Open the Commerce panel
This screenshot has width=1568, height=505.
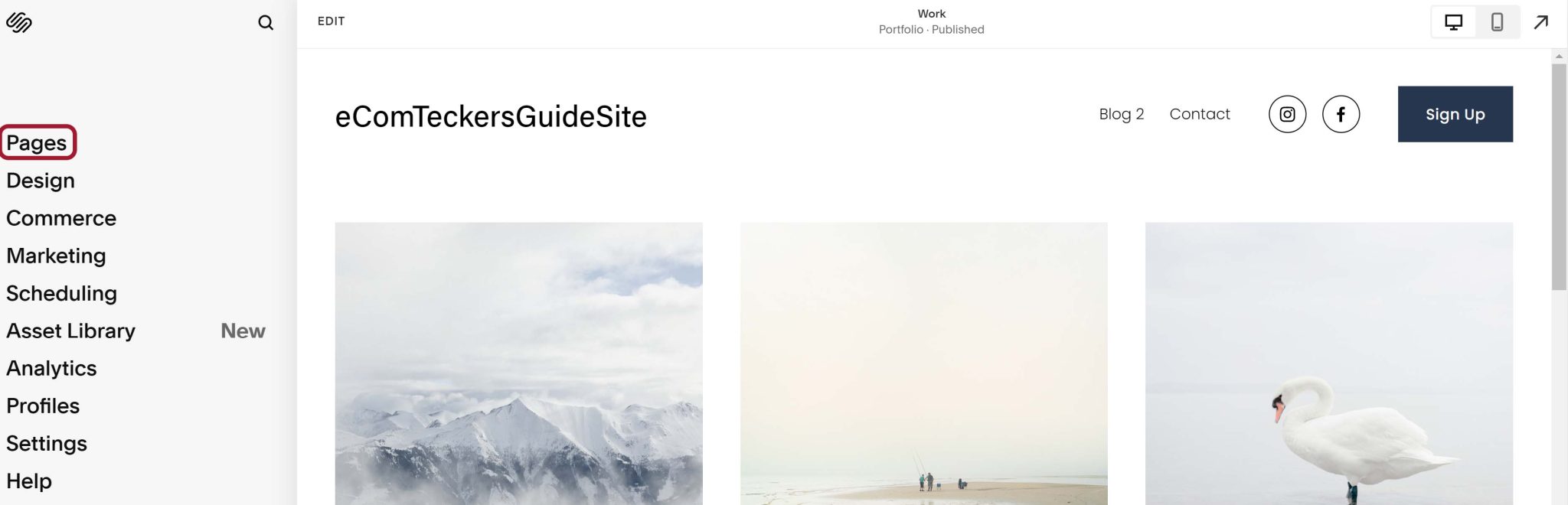61,218
